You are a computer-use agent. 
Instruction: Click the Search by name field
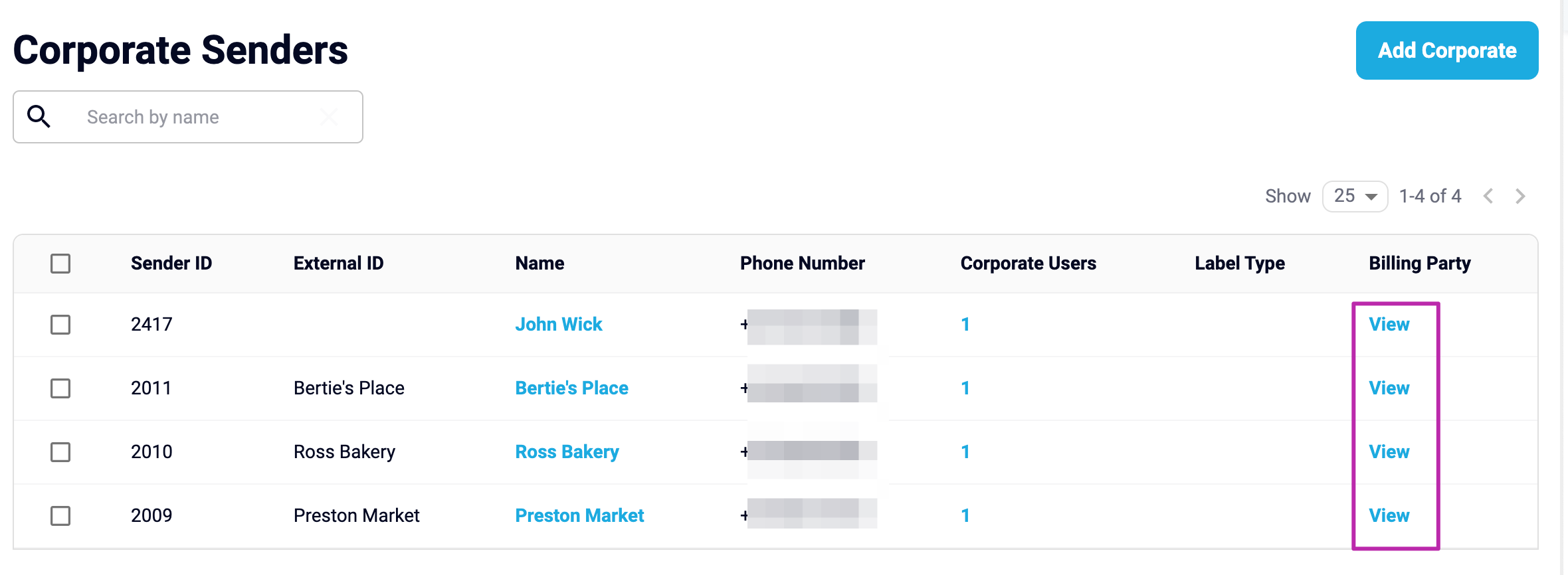click(x=199, y=117)
